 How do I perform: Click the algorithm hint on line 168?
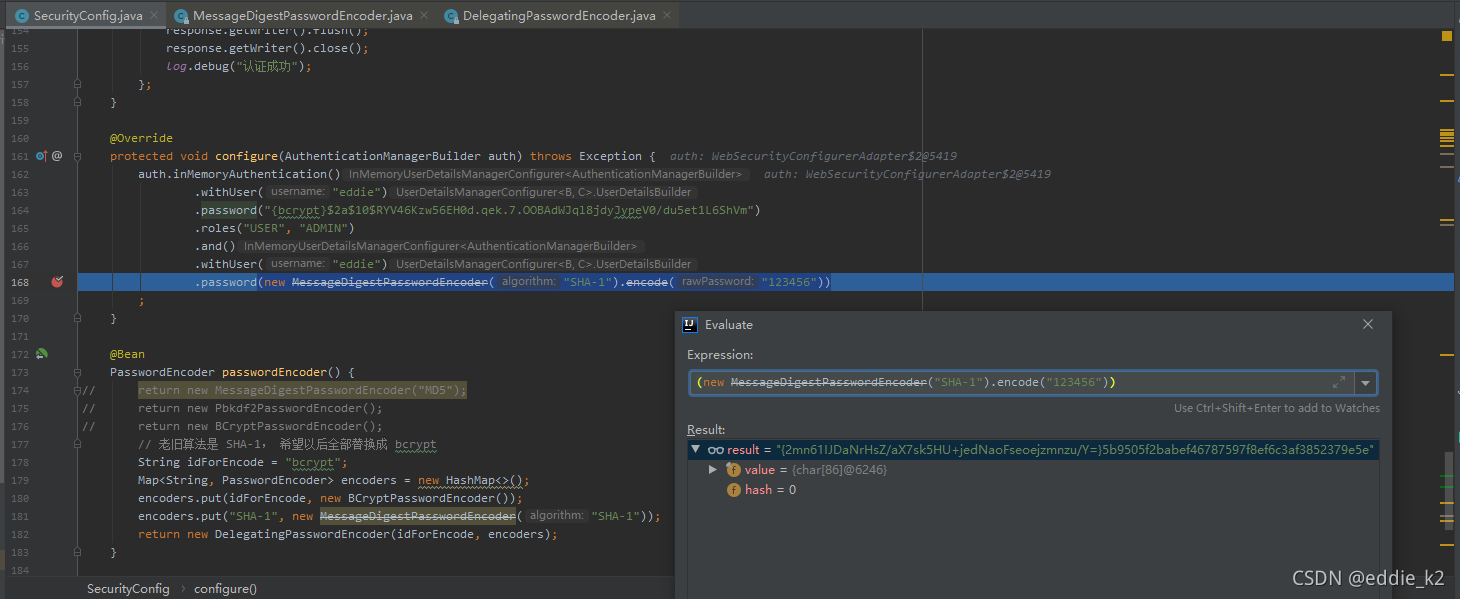click(528, 282)
